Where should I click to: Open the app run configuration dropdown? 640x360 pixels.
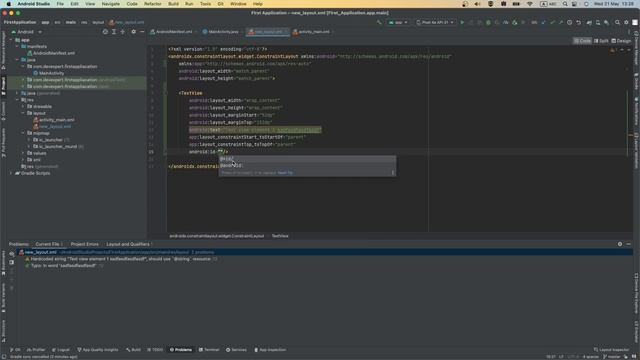(x=398, y=22)
